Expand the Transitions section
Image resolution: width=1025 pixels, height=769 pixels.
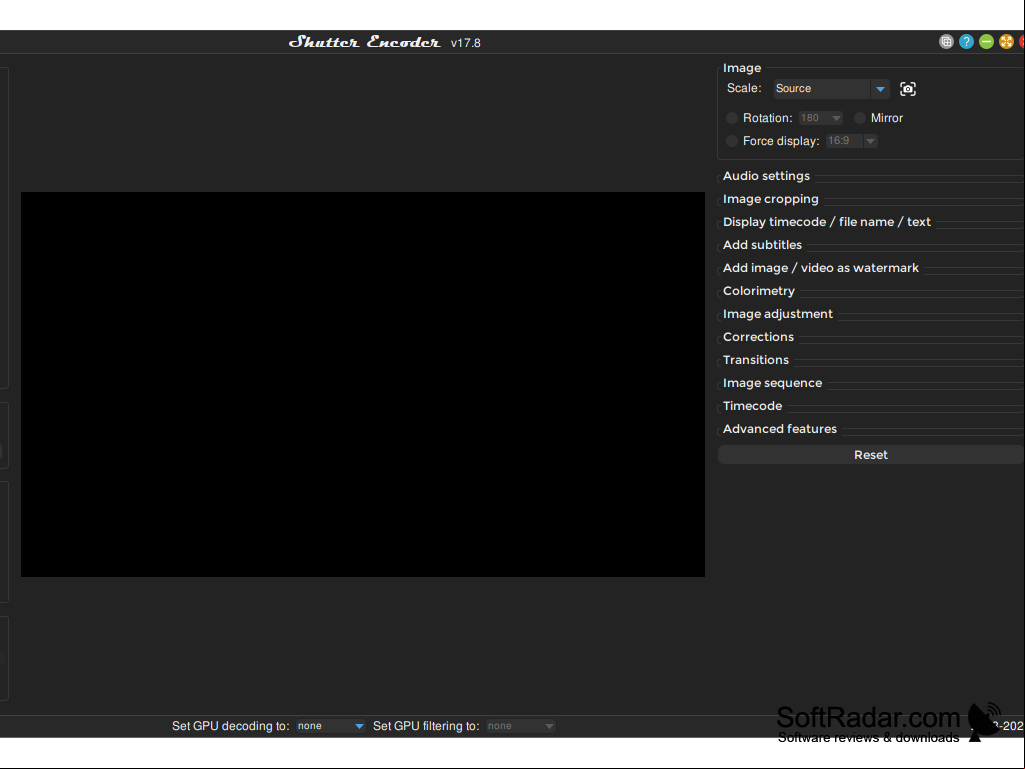pyautogui.click(x=756, y=360)
